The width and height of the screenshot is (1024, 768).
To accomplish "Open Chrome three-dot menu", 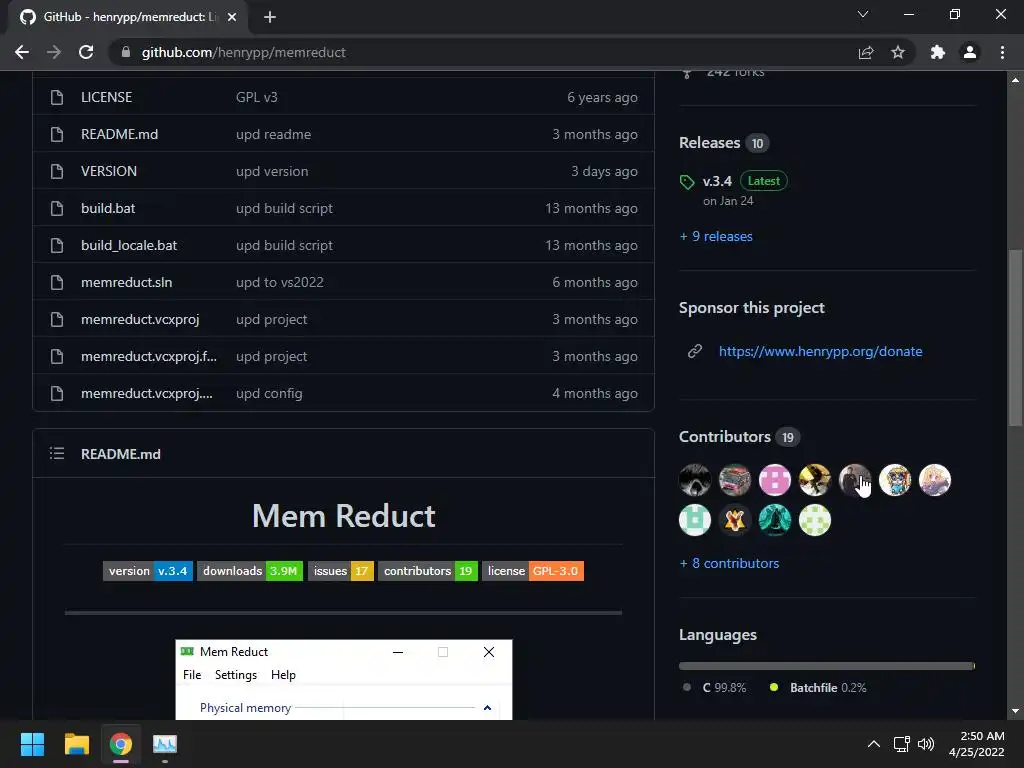I will point(1002,52).
